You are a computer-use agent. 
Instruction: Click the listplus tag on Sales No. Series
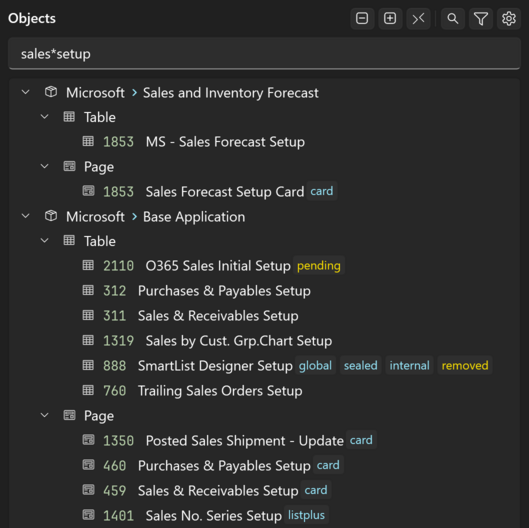click(x=306, y=515)
